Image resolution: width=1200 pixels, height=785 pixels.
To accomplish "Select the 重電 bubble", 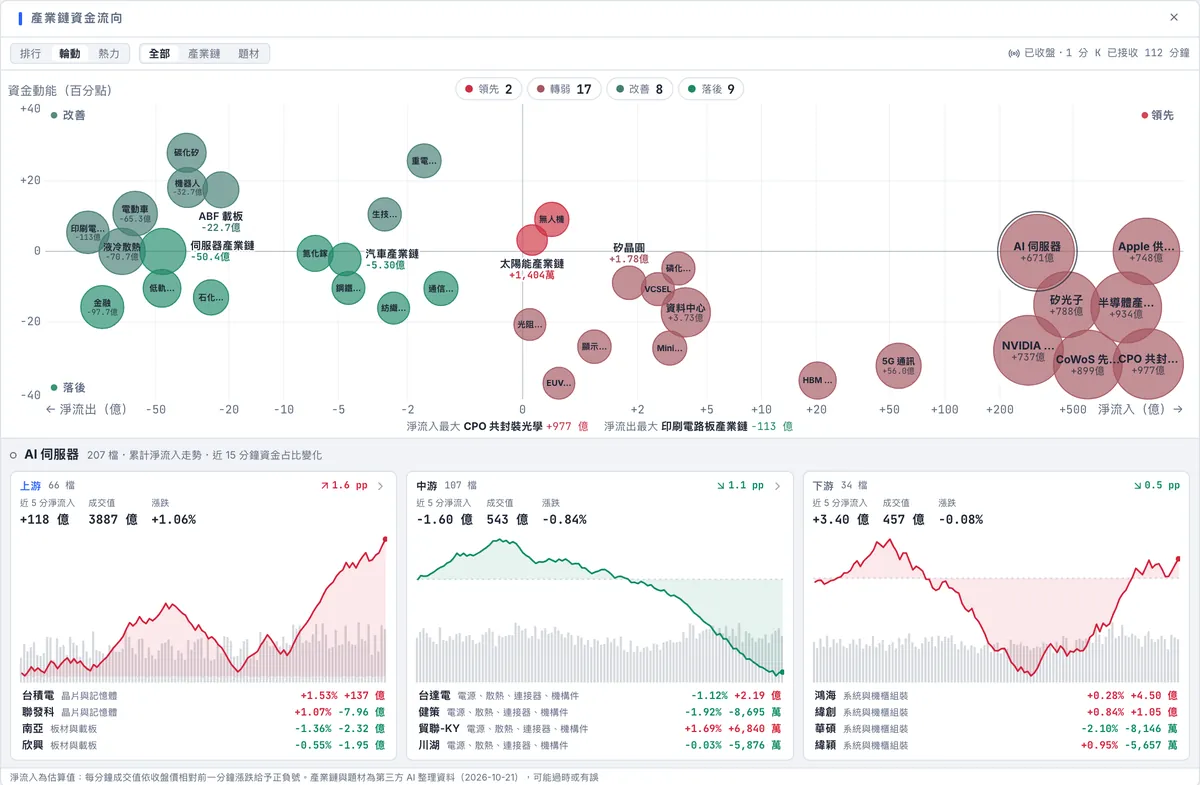I will coord(424,160).
